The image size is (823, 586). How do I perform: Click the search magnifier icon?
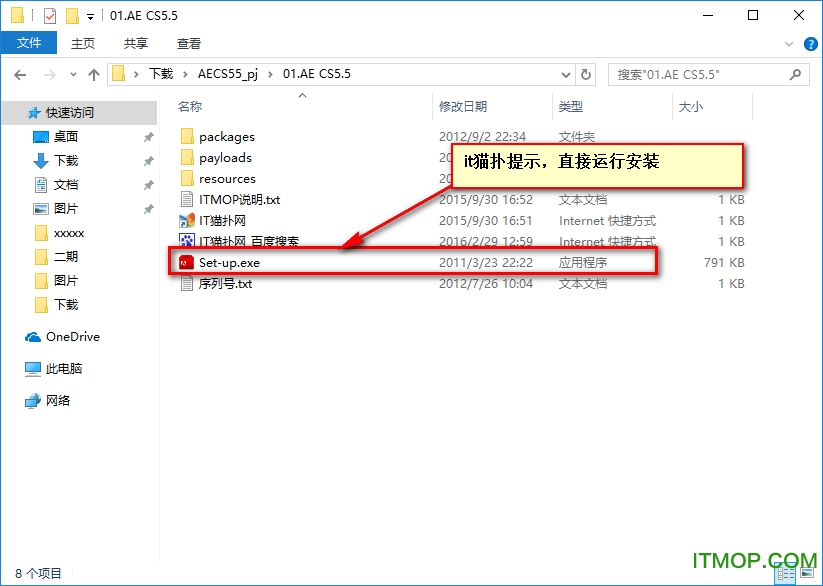click(x=796, y=75)
